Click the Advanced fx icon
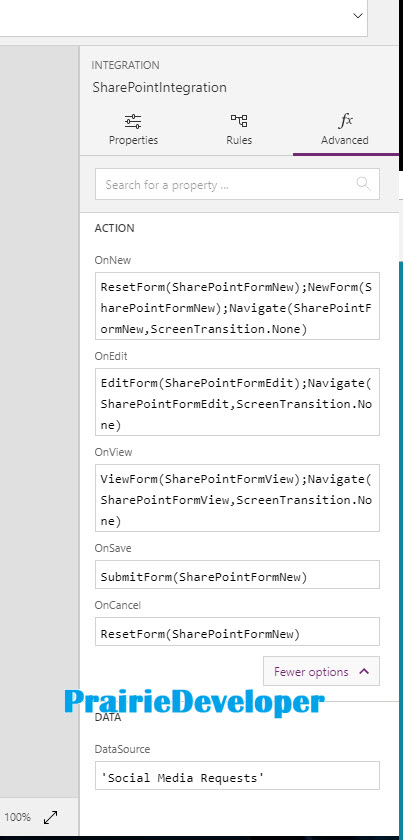Viewport: 403px width, 840px height. coord(346,121)
